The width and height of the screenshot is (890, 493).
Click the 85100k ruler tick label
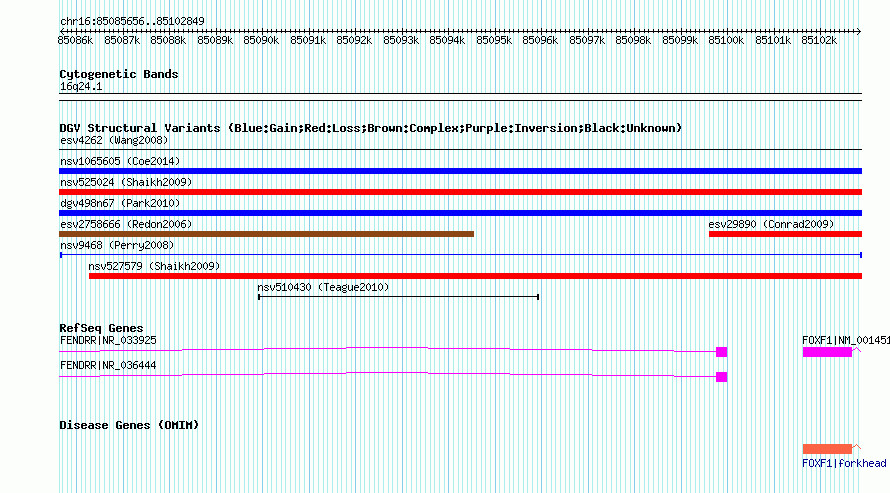[x=726, y=40]
